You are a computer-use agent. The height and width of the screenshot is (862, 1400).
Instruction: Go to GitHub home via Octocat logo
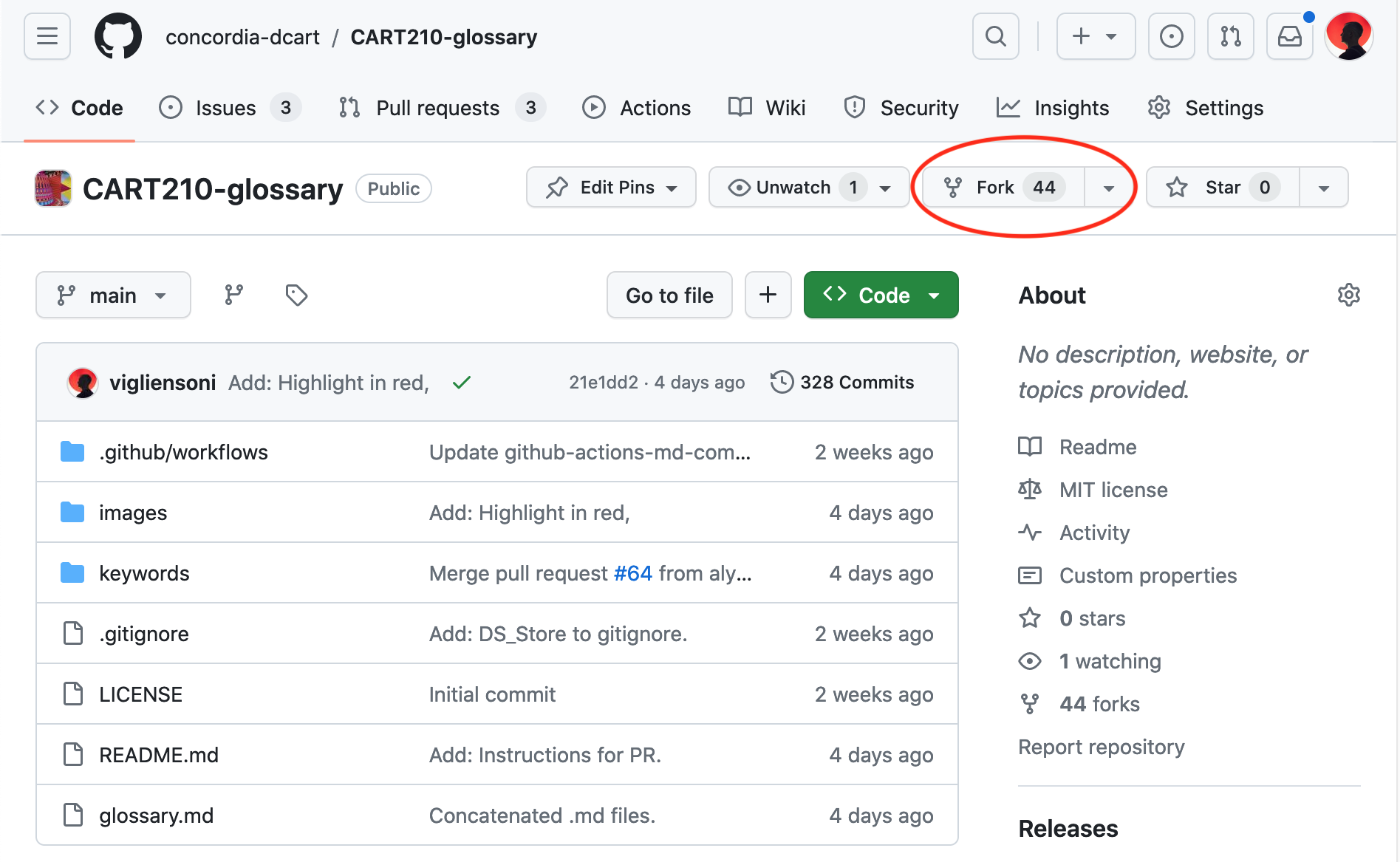(x=118, y=36)
